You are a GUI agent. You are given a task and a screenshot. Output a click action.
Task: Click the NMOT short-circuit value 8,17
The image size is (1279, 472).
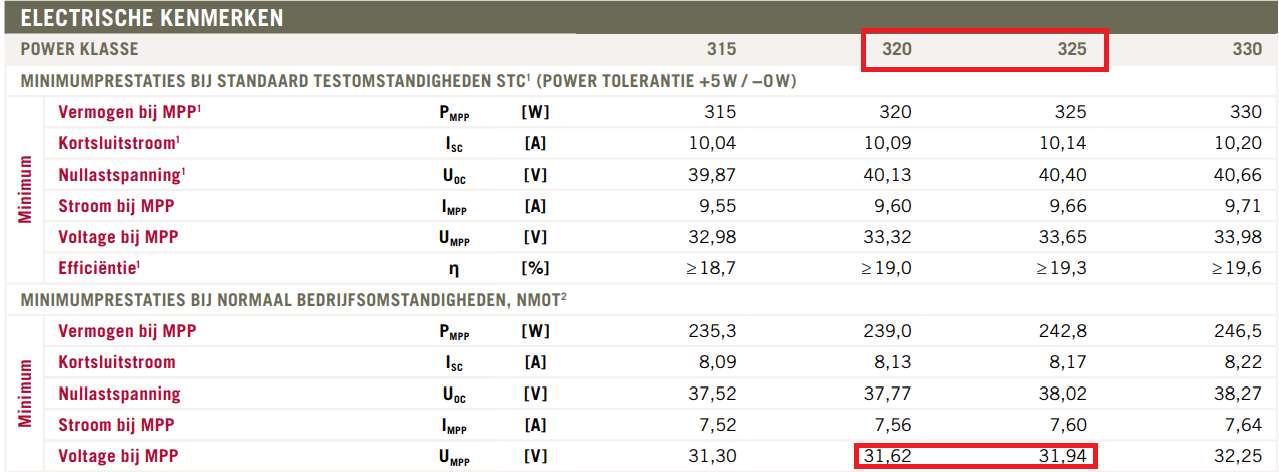[x=1069, y=362]
